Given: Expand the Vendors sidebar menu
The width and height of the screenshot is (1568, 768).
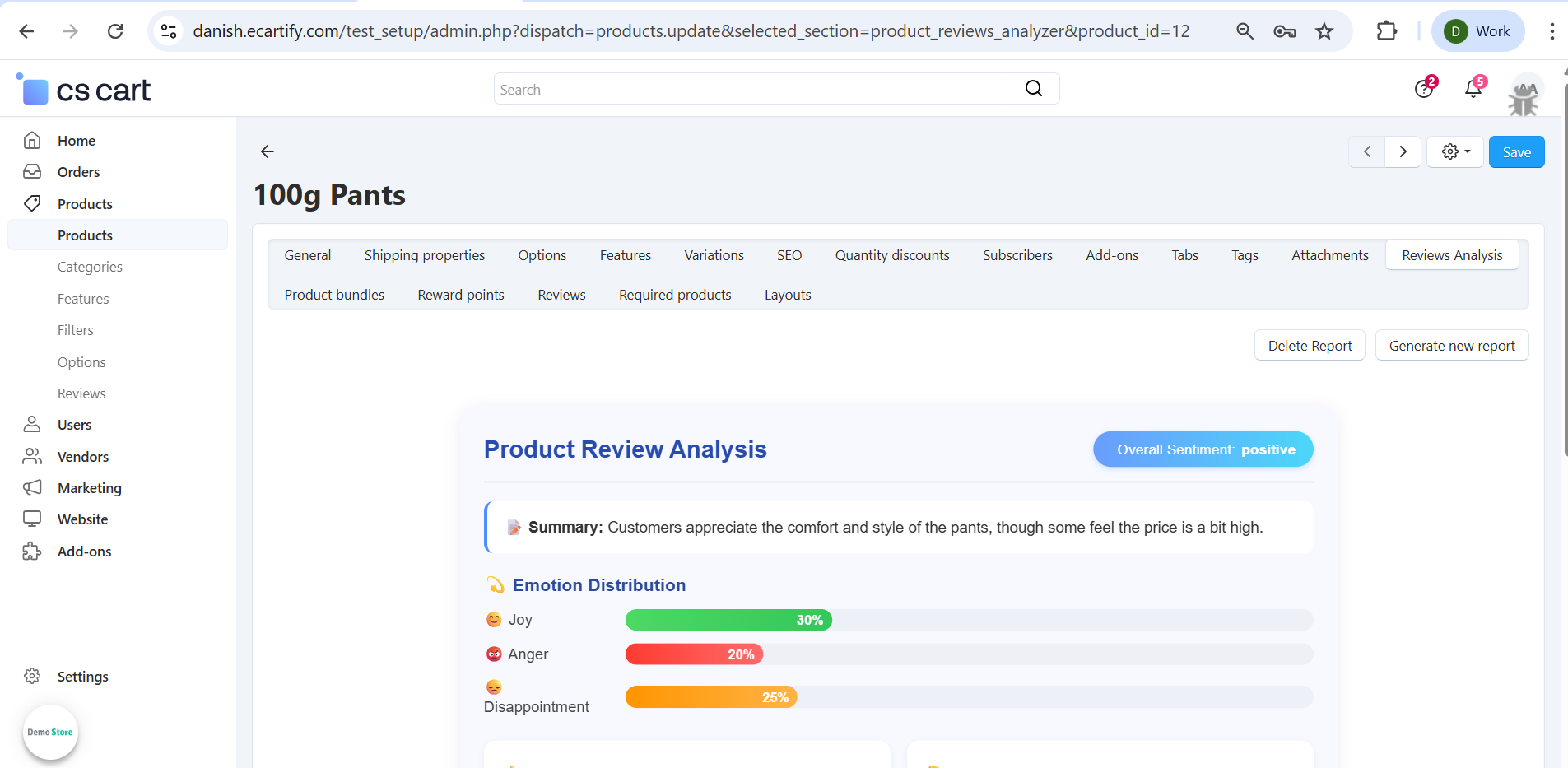Looking at the screenshot, I should pos(82,457).
